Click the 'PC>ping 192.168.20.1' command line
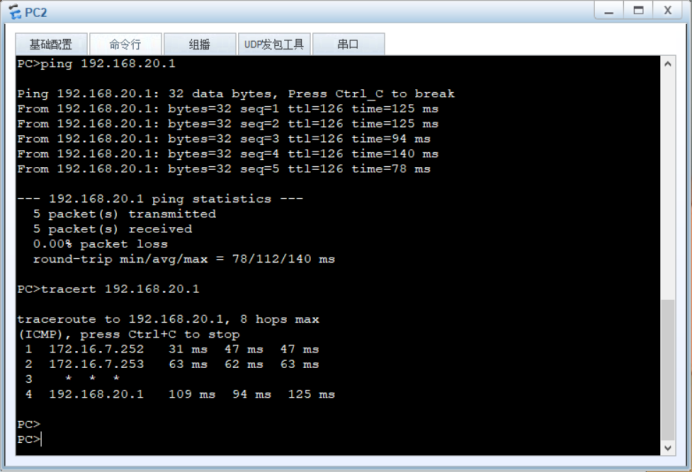The width and height of the screenshot is (692, 473). [96, 64]
